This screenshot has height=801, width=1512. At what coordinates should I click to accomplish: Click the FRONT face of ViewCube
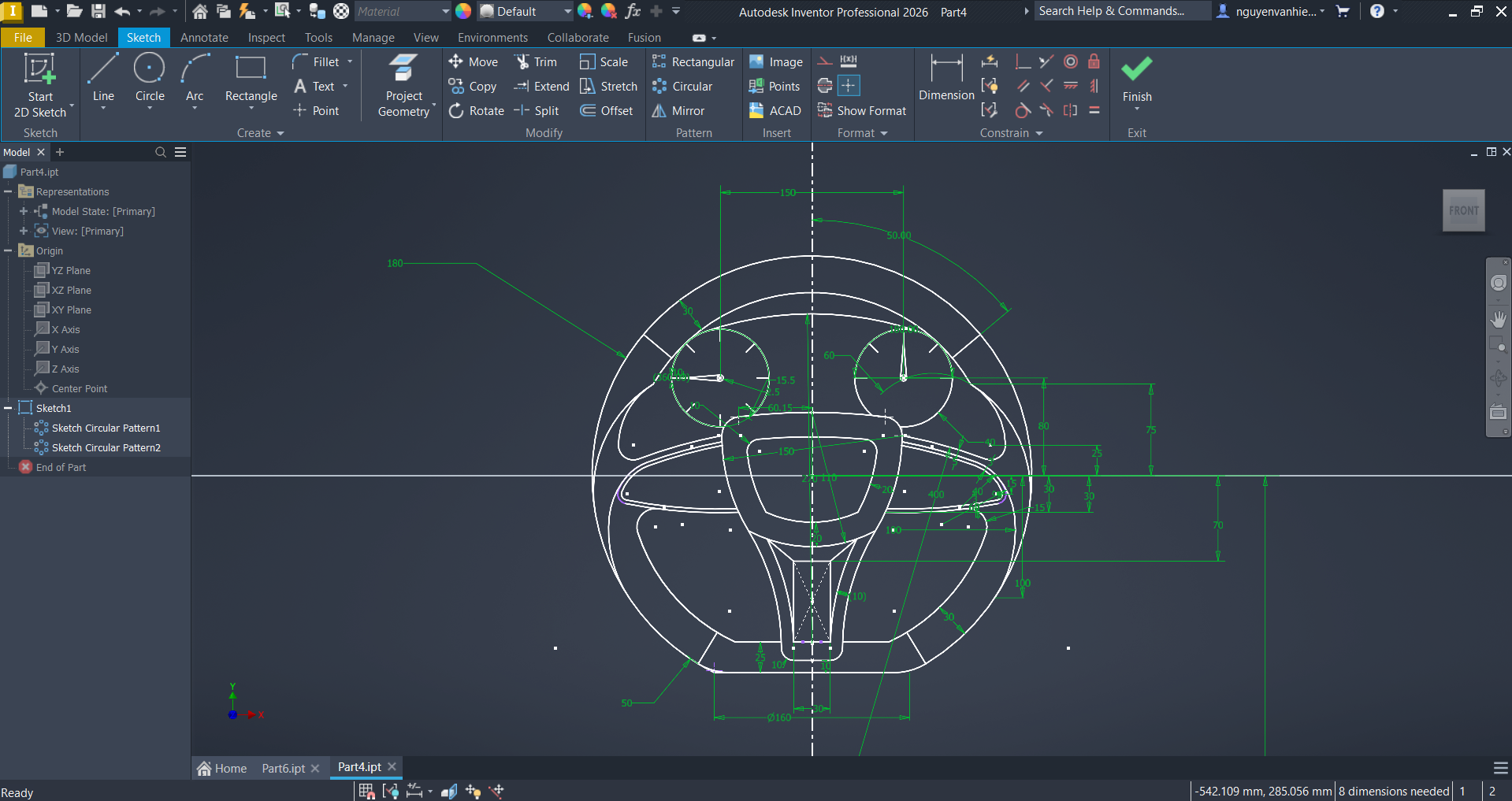pyautogui.click(x=1463, y=210)
